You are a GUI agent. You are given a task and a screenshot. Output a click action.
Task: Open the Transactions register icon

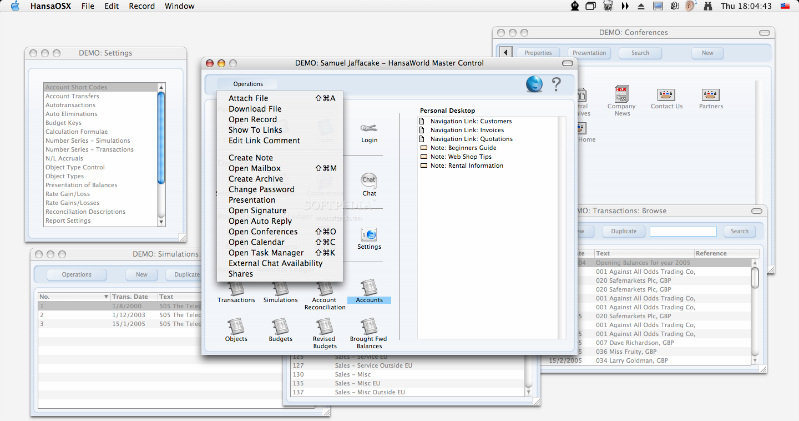(236, 288)
